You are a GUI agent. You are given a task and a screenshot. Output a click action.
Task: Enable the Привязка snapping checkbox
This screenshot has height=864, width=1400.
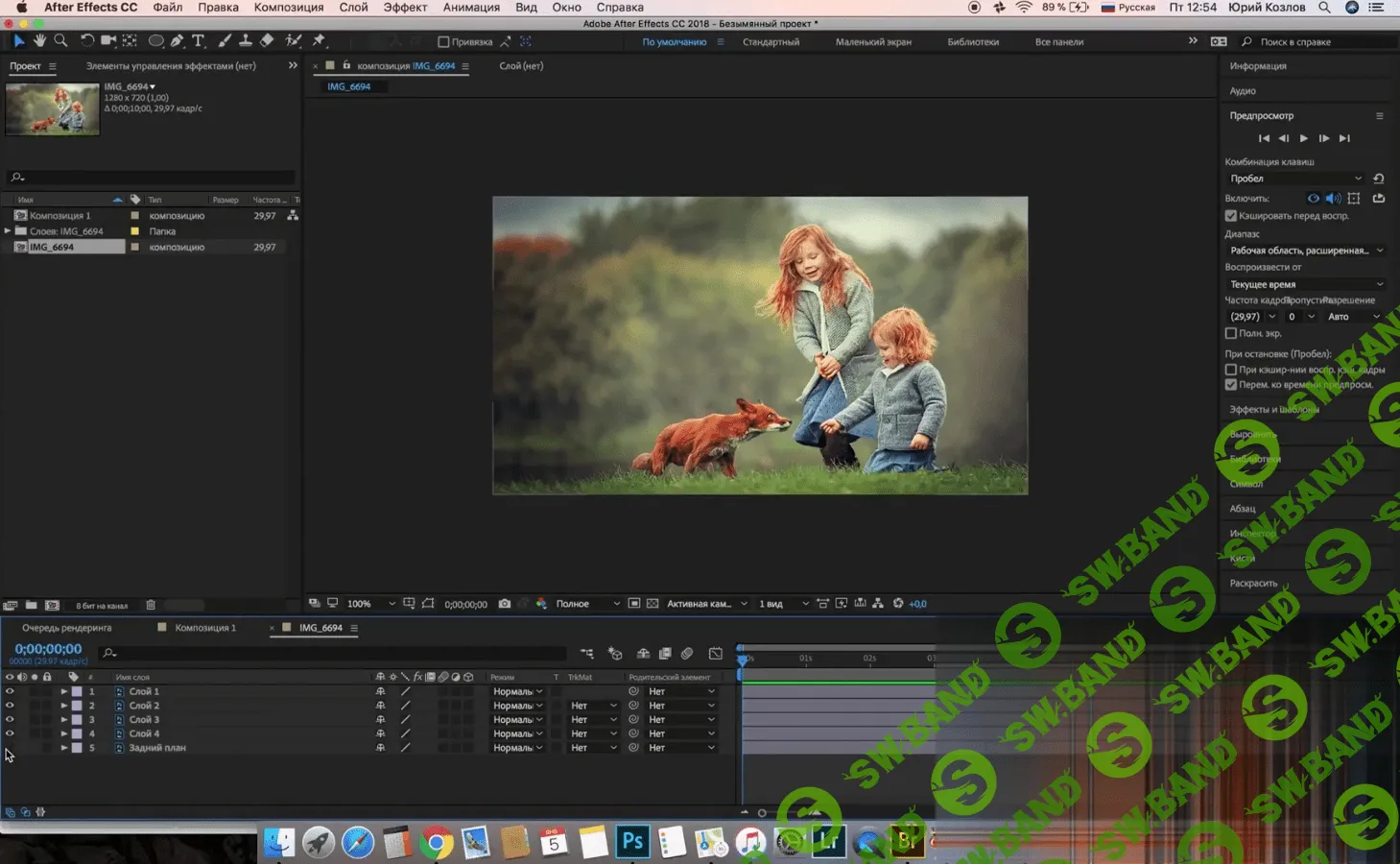[x=443, y=42]
